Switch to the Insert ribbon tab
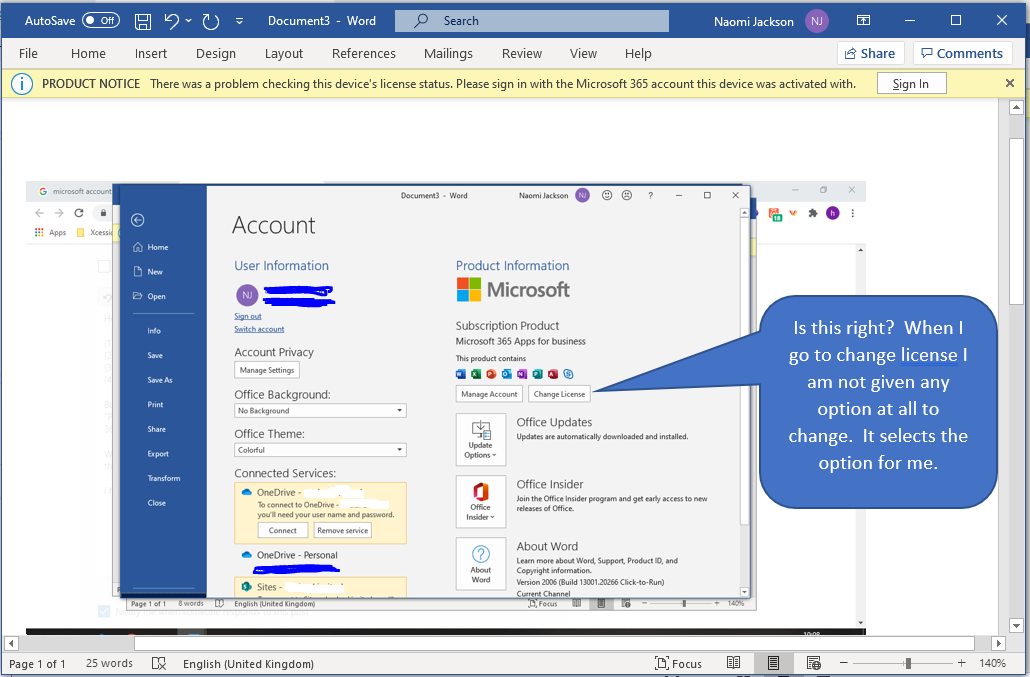The width and height of the screenshot is (1030, 677). 150,53
